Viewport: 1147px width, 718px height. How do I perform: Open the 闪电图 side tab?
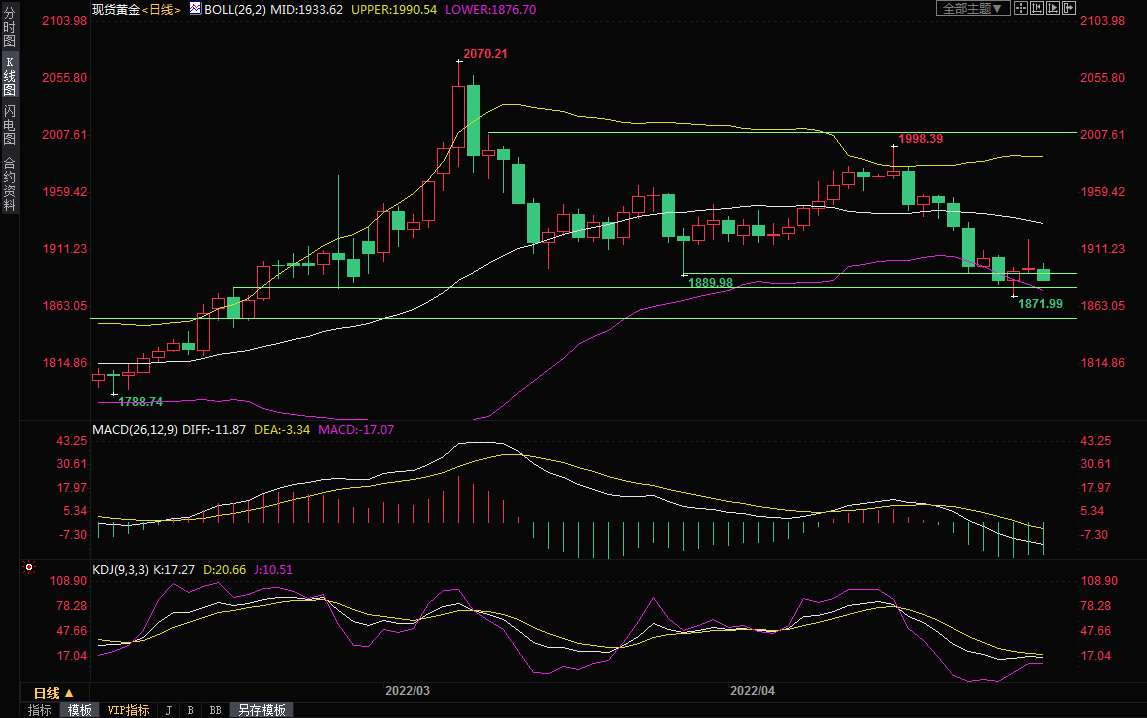(x=9, y=124)
